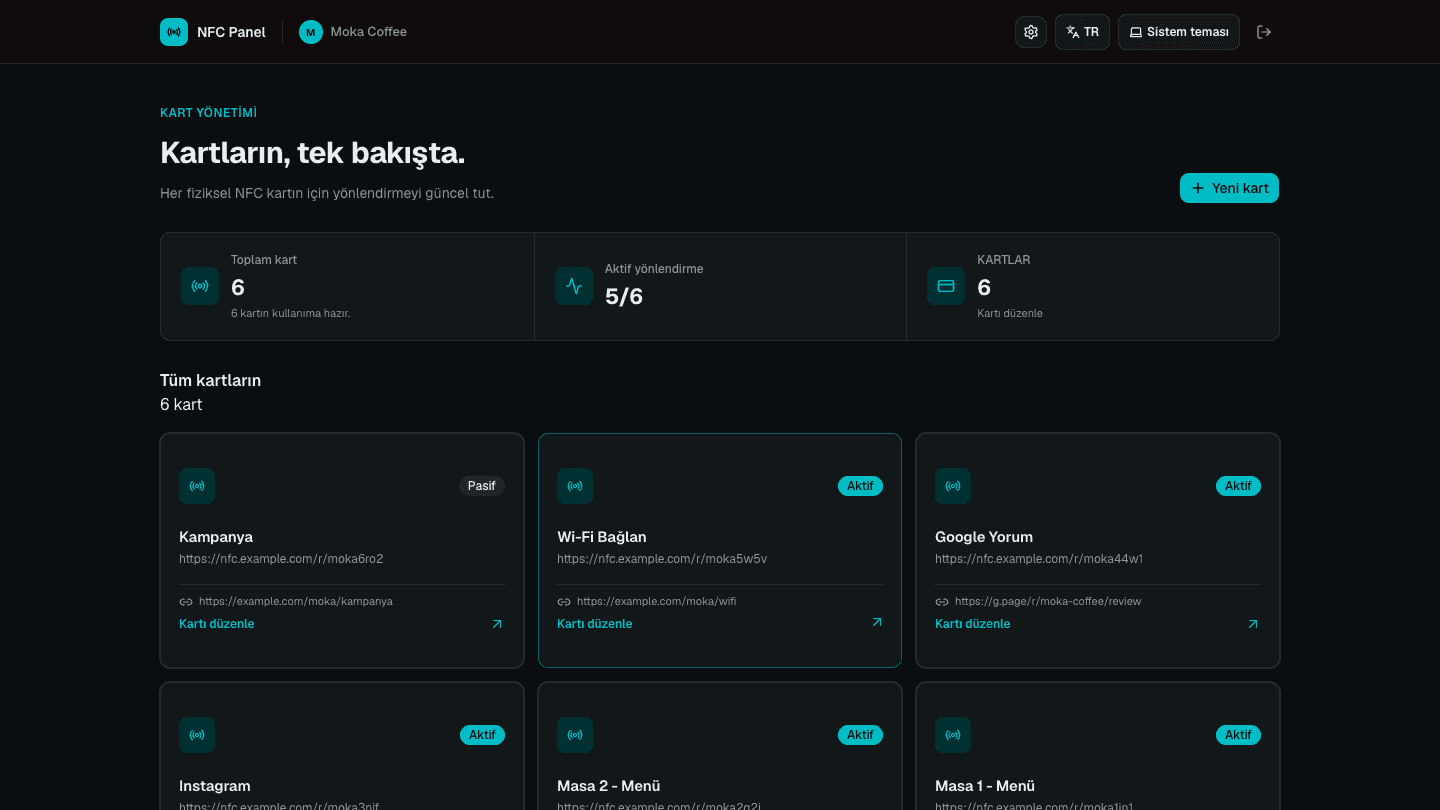Click the URL https://nfc.example.com/r/moka6ro2
This screenshot has width=1440, height=810.
pyautogui.click(x=281, y=559)
